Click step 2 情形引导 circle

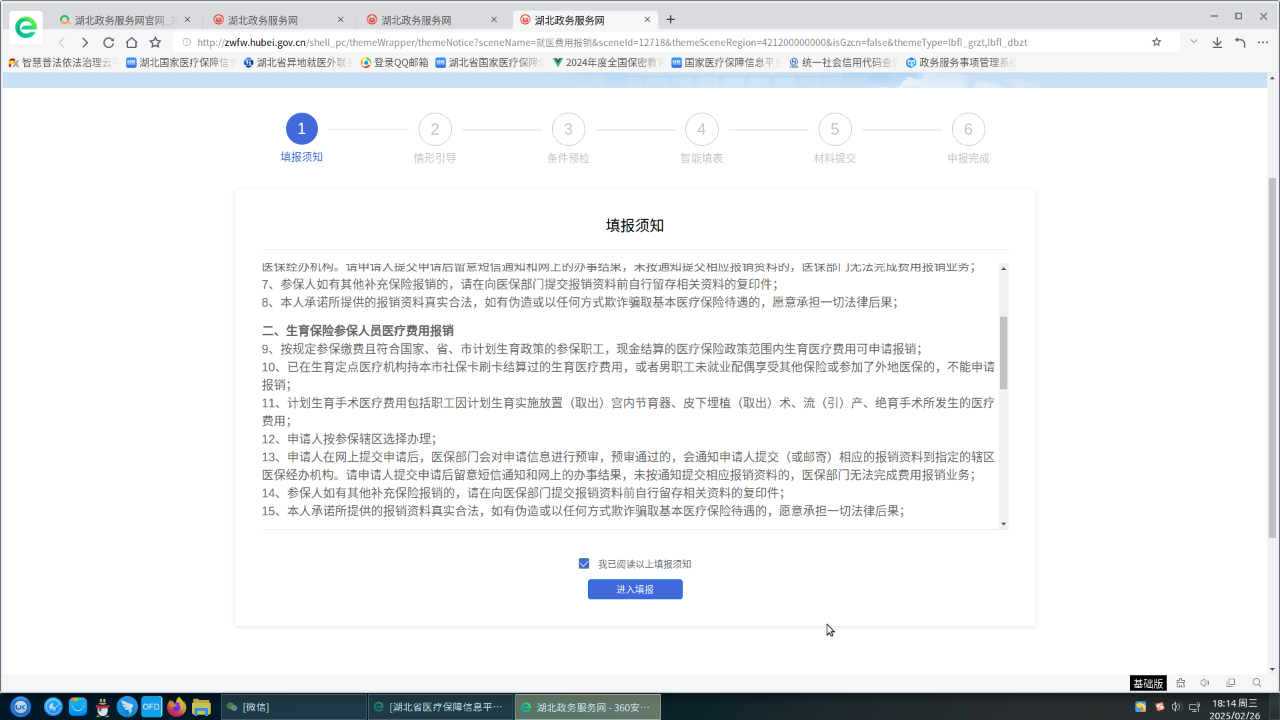pyautogui.click(x=435, y=129)
